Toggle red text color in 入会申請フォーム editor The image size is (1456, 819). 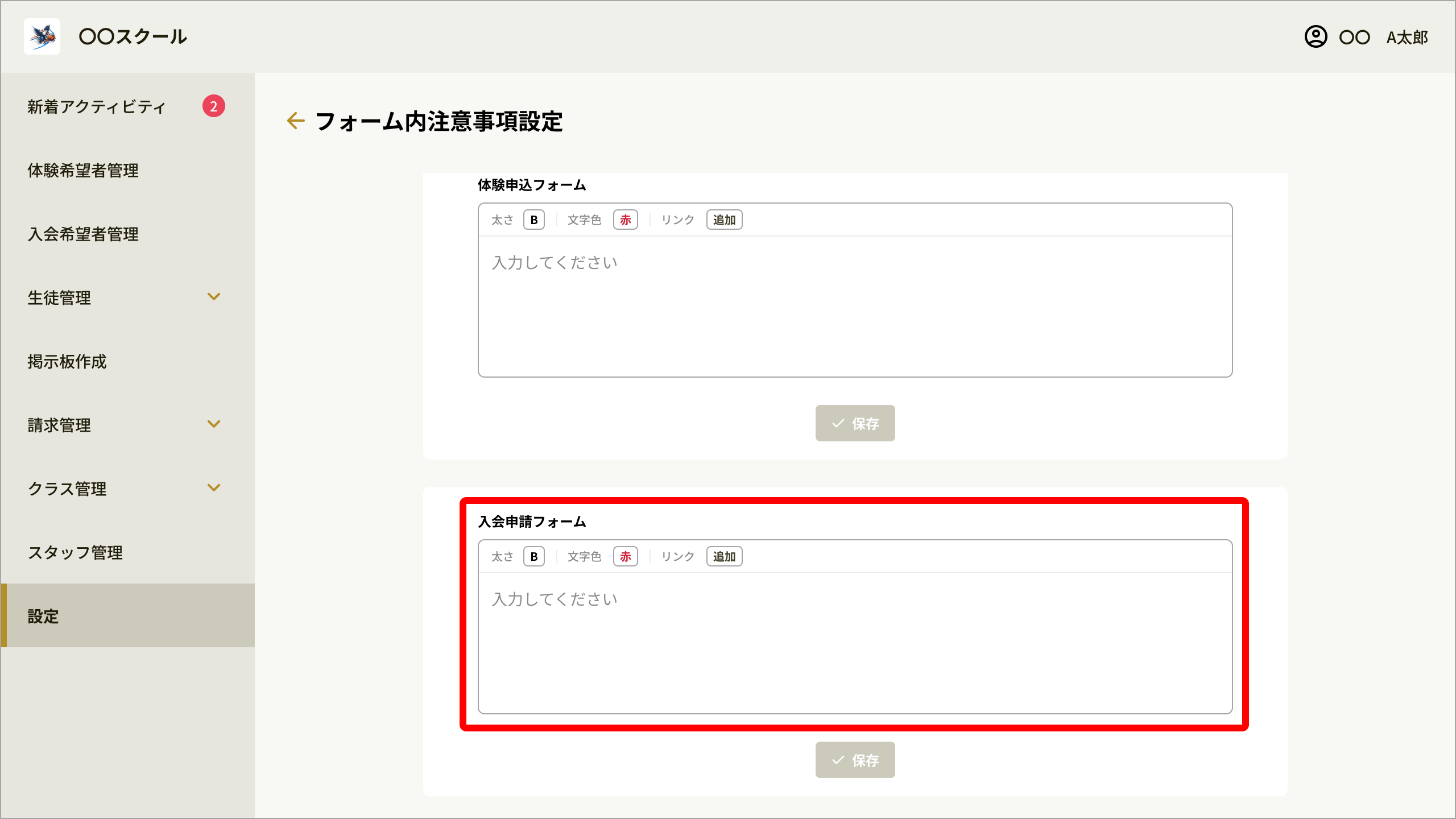(624, 556)
